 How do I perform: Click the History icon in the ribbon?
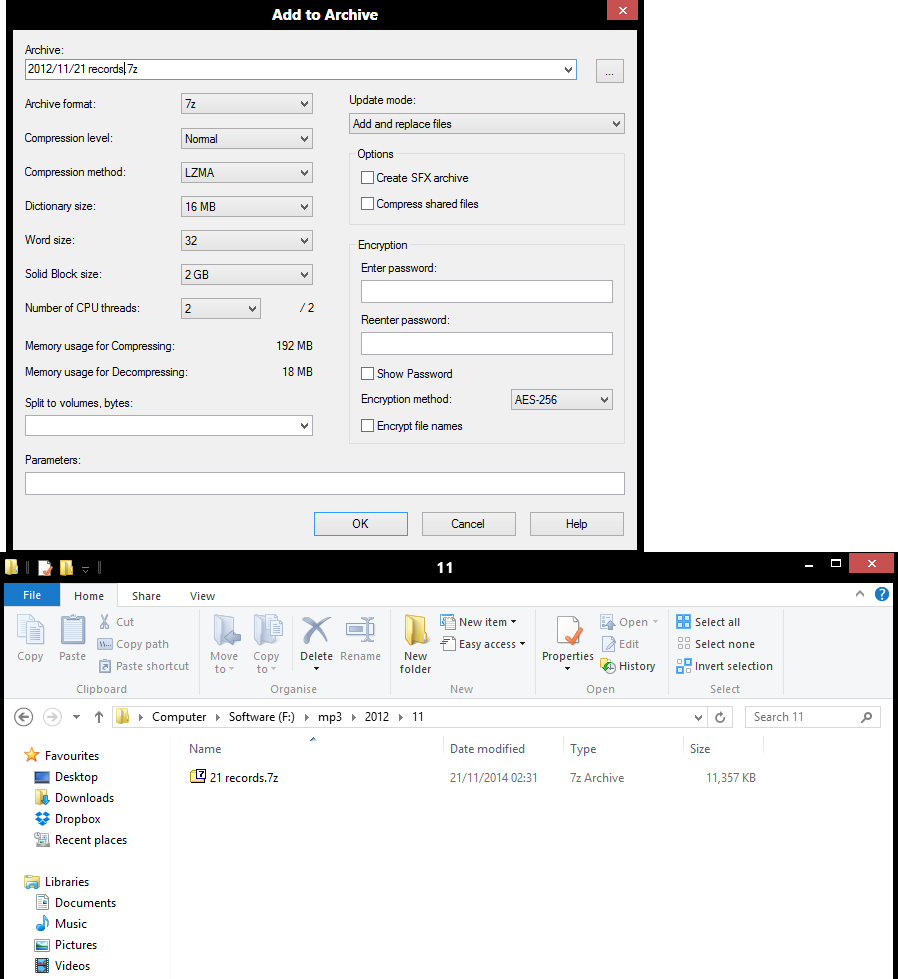pyautogui.click(x=608, y=666)
